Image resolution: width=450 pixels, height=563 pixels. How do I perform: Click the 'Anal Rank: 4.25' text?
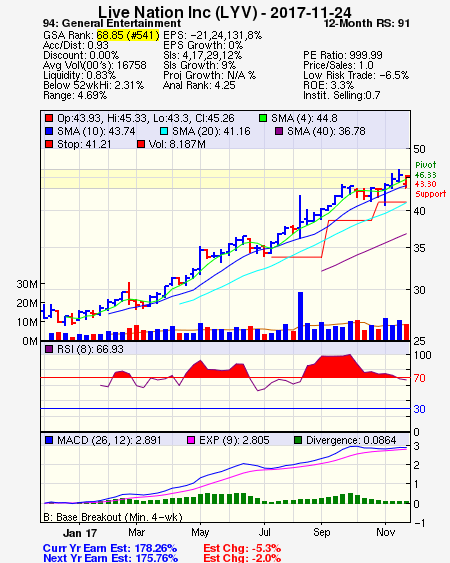click(x=199, y=85)
